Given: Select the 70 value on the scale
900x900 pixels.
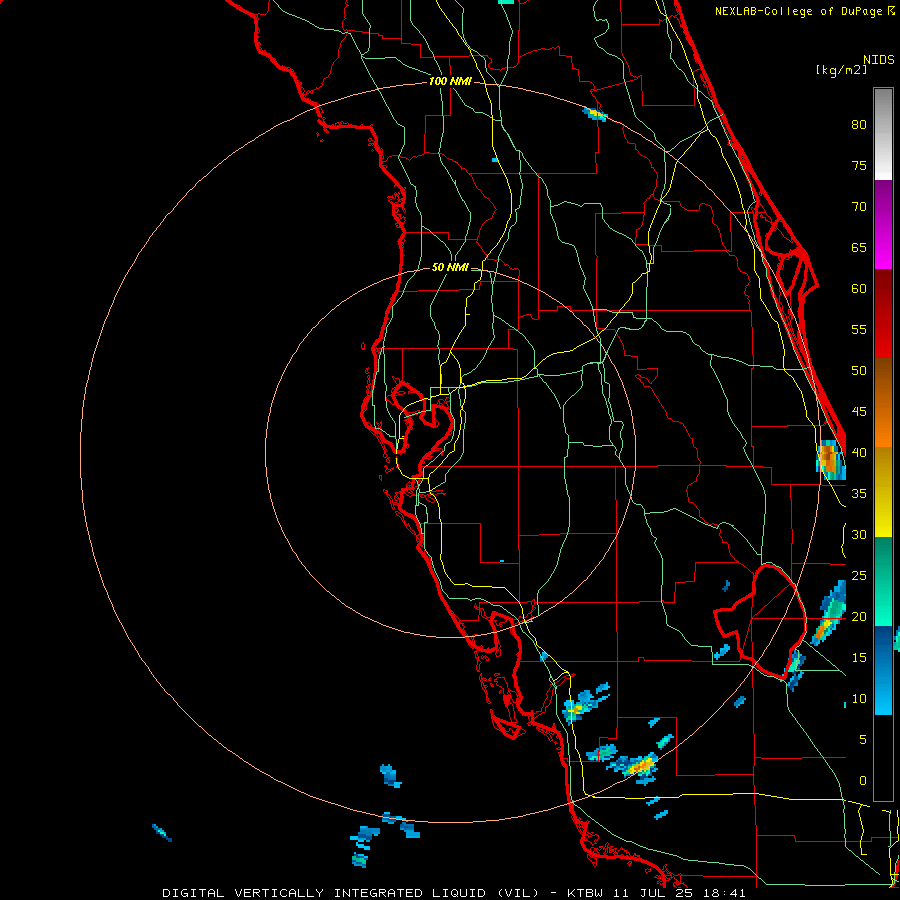Looking at the screenshot, I should [859, 207].
